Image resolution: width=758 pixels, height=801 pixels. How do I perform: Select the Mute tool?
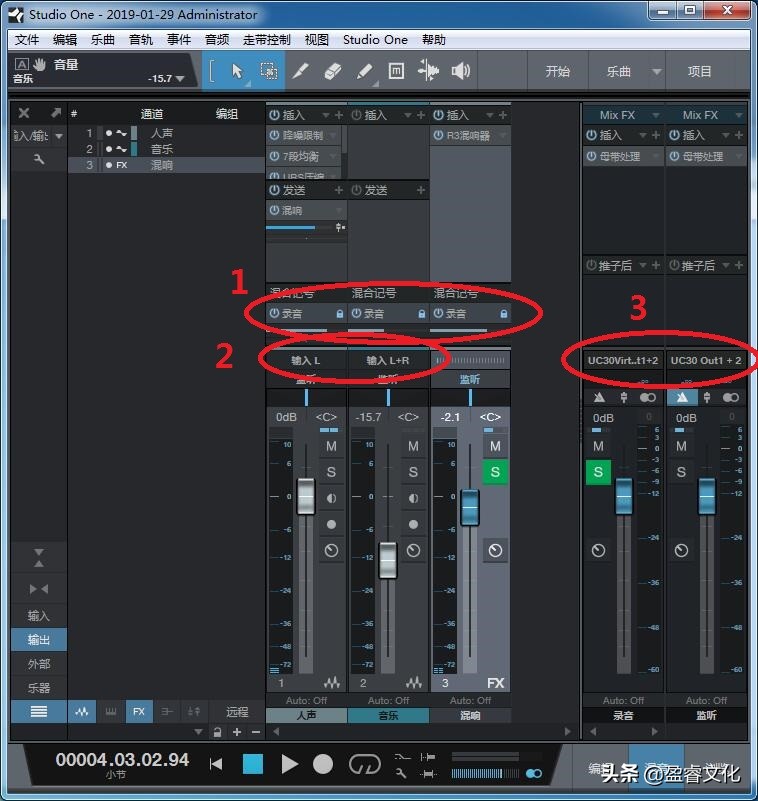(396, 71)
